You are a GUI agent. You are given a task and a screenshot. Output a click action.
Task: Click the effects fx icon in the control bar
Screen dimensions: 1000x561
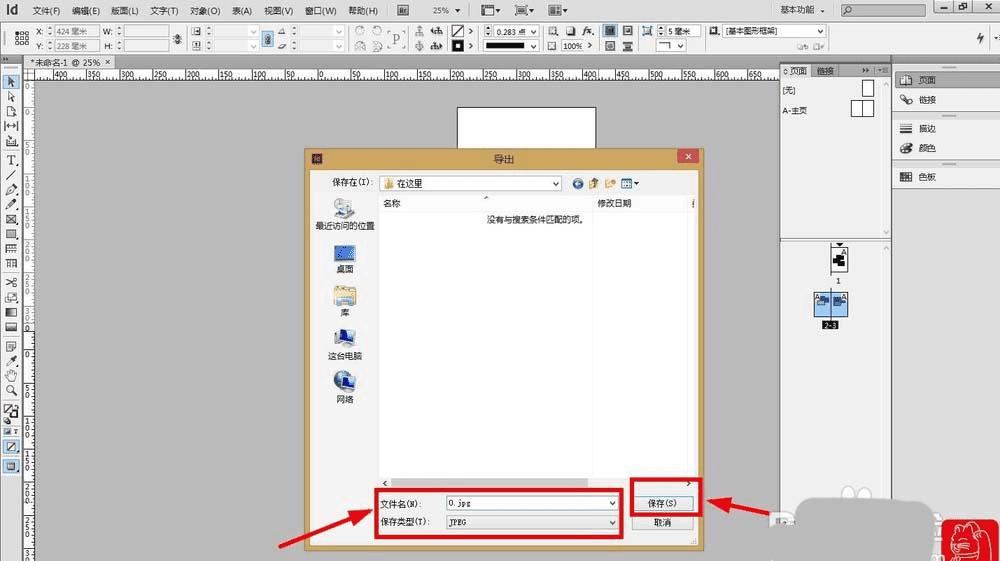pos(587,31)
